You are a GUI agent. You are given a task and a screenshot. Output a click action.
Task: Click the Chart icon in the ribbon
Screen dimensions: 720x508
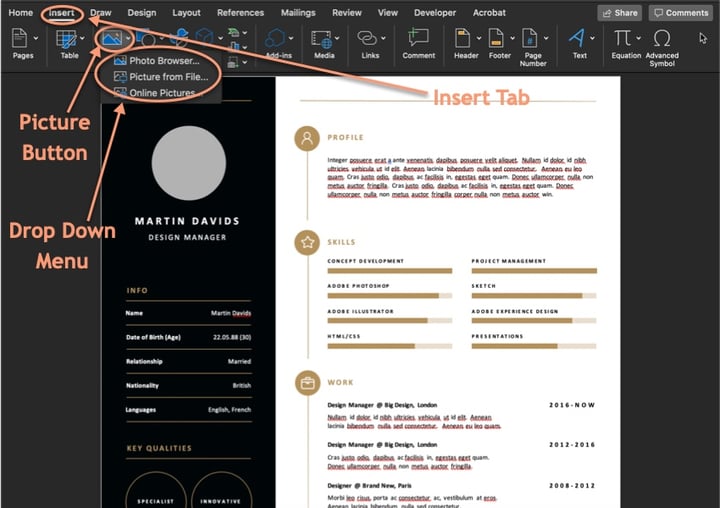point(234,46)
